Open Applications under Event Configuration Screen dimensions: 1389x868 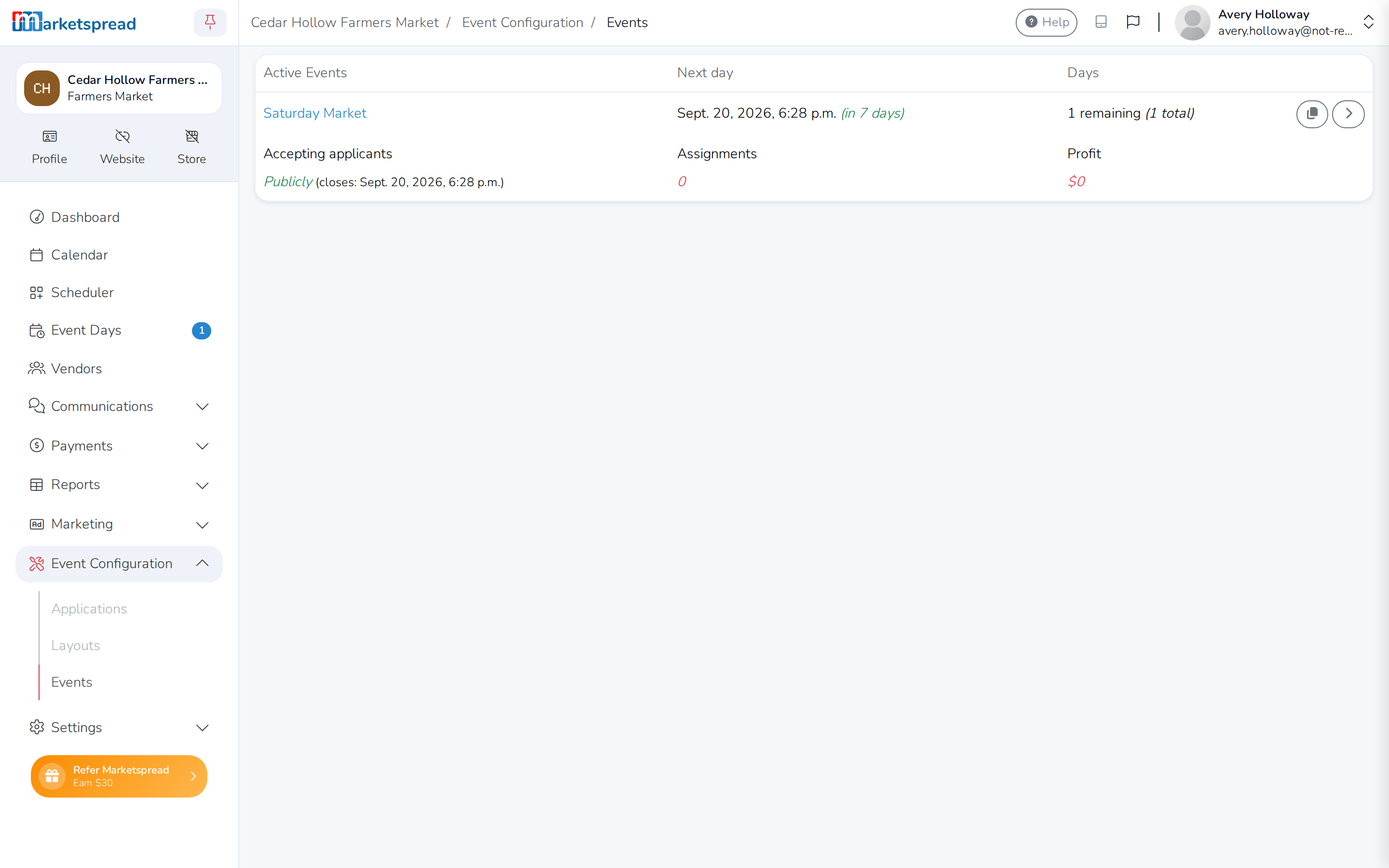pyautogui.click(x=89, y=609)
